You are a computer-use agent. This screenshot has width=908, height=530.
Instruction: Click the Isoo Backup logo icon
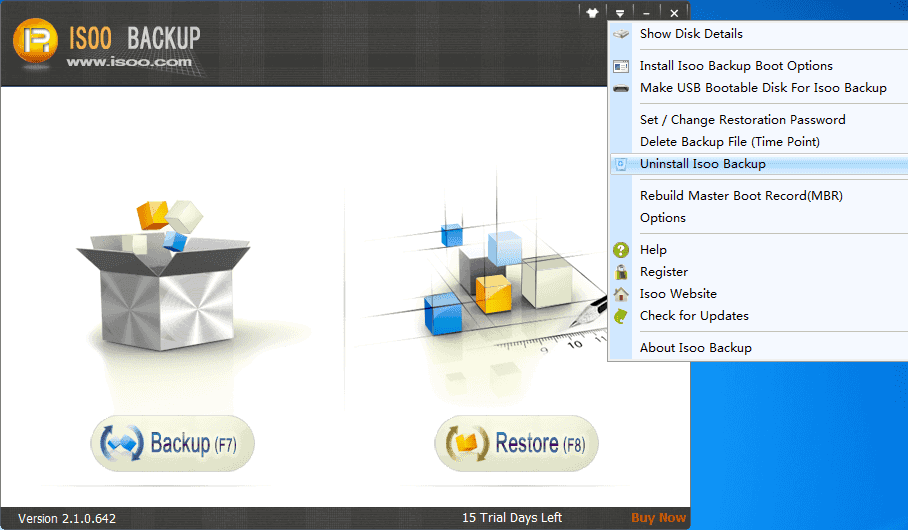(34, 42)
